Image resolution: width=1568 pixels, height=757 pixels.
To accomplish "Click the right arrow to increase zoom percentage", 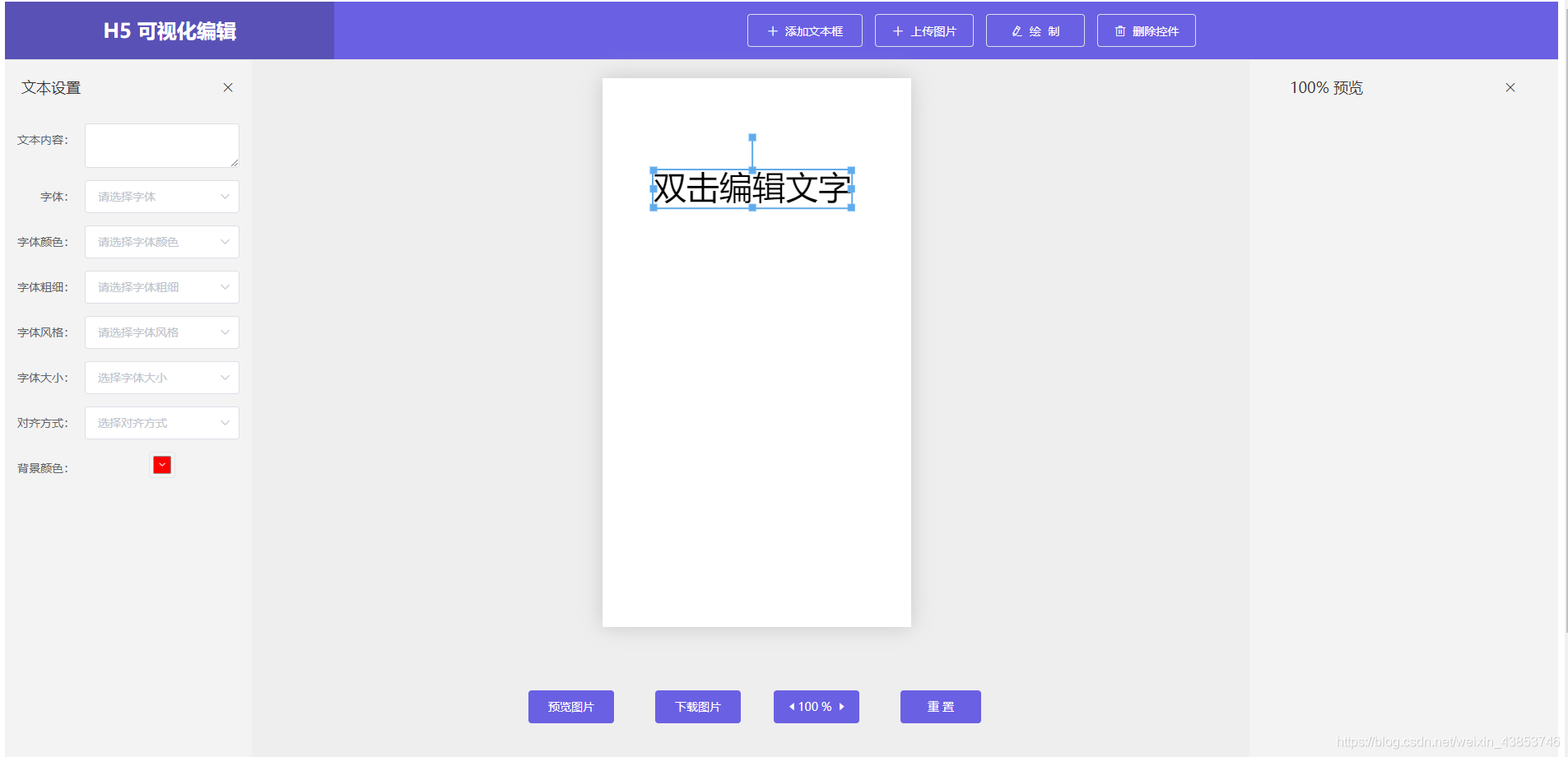I will pyautogui.click(x=842, y=706).
